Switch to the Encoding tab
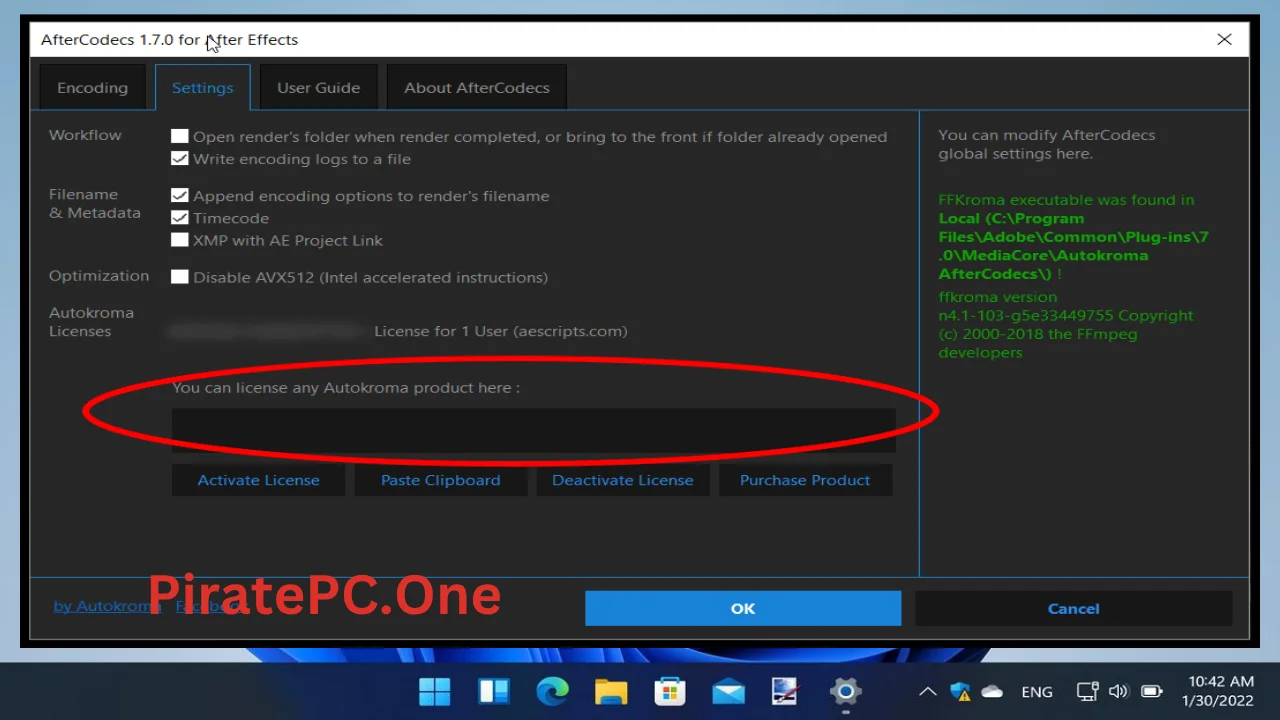Image resolution: width=1280 pixels, height=720 pixels. 92,88
